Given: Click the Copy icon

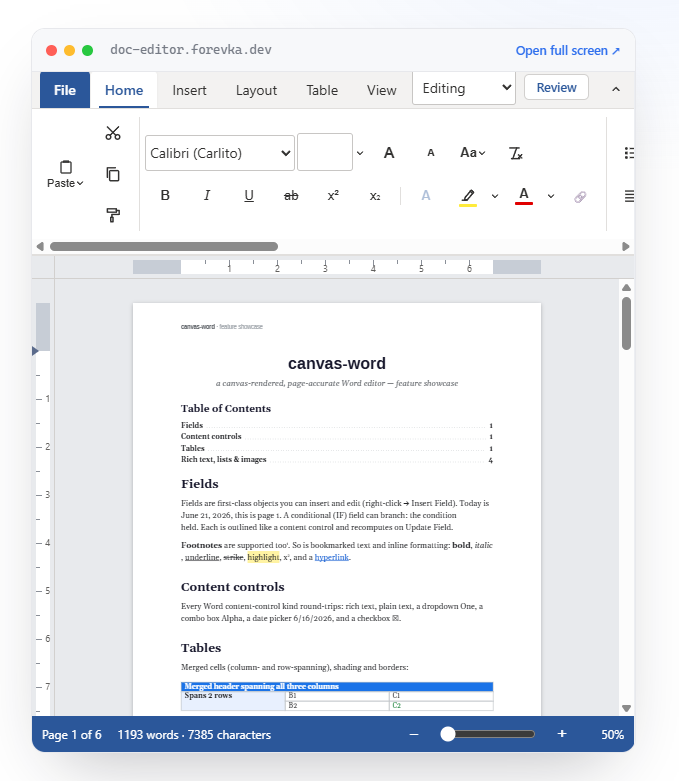Looking at the screenshot, I should [x=113, y=174].
